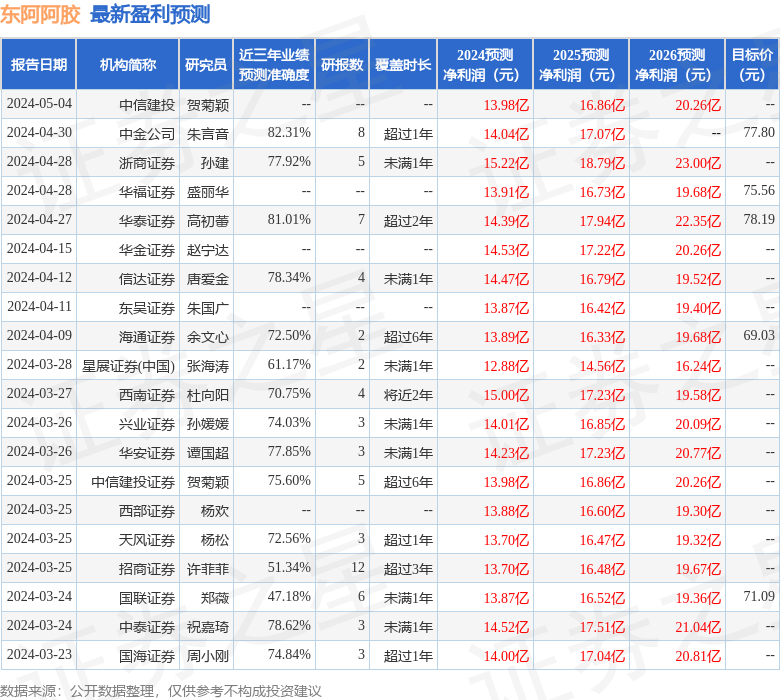The width and height of the screenshot is (780, 700).
Task: Click the 目标价(元) column header
Action: tap(752, 65)
